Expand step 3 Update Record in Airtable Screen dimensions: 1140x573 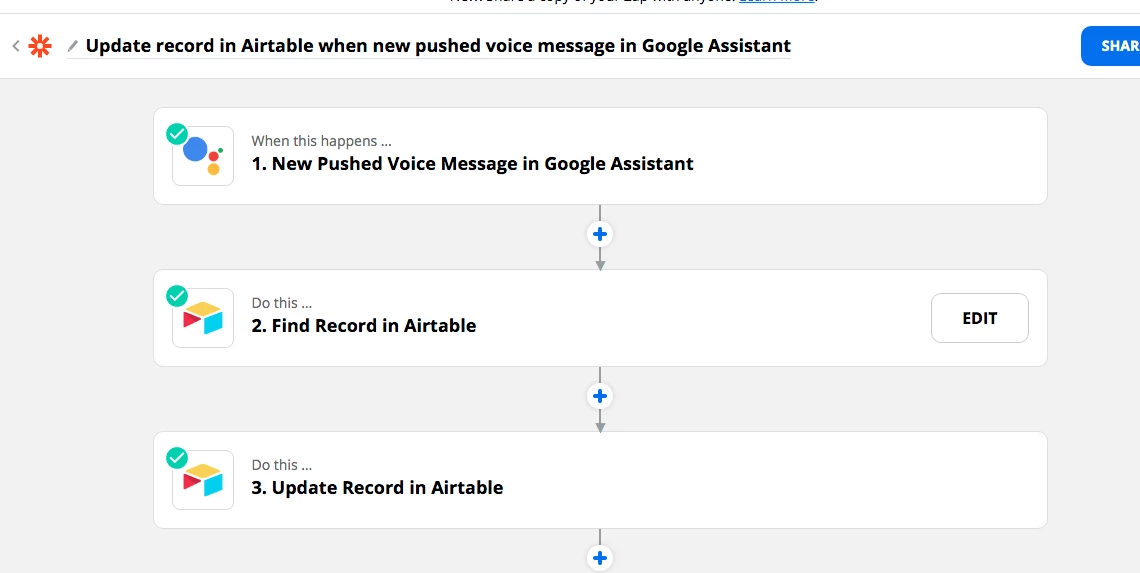pyautogui.click(x=600, y=480)
